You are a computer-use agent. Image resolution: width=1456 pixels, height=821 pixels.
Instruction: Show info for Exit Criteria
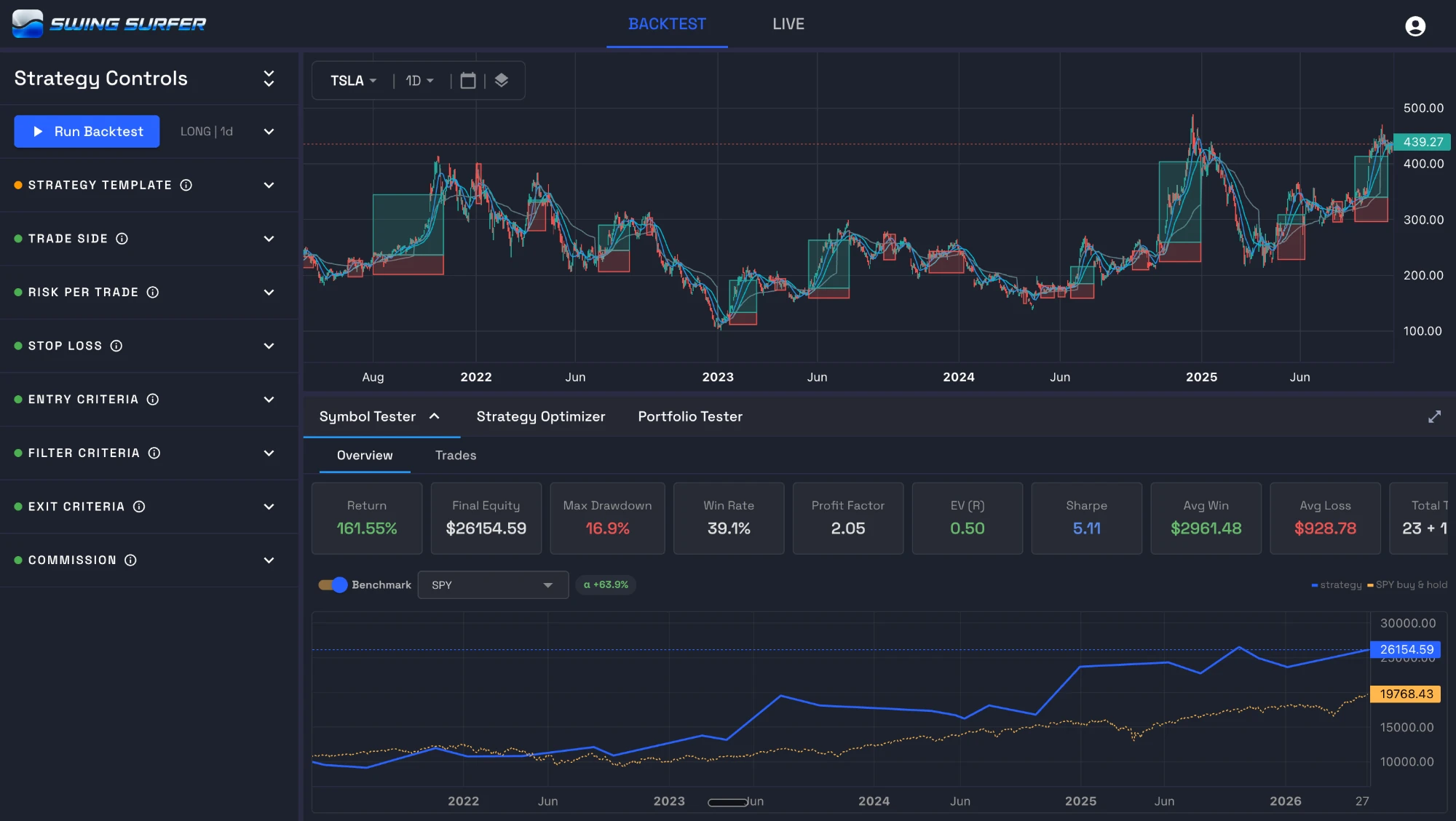point(139,507)
